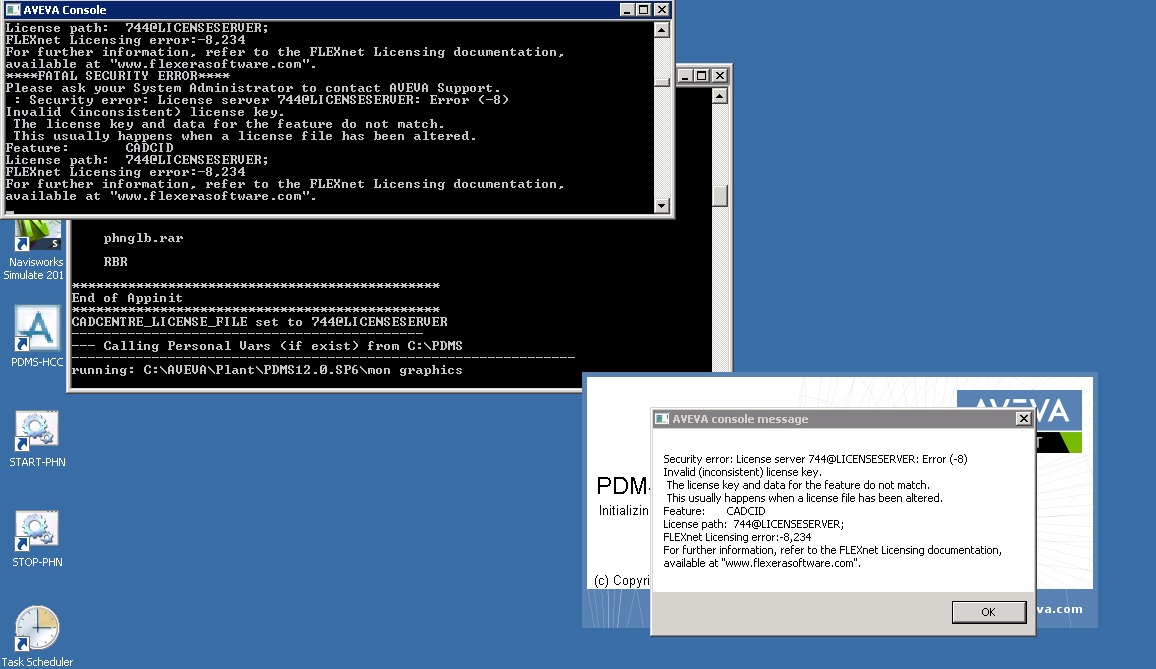Click the "Security error" line in the message dialog
This screenshot has width=1156, height=669.
tap(815, 459)
